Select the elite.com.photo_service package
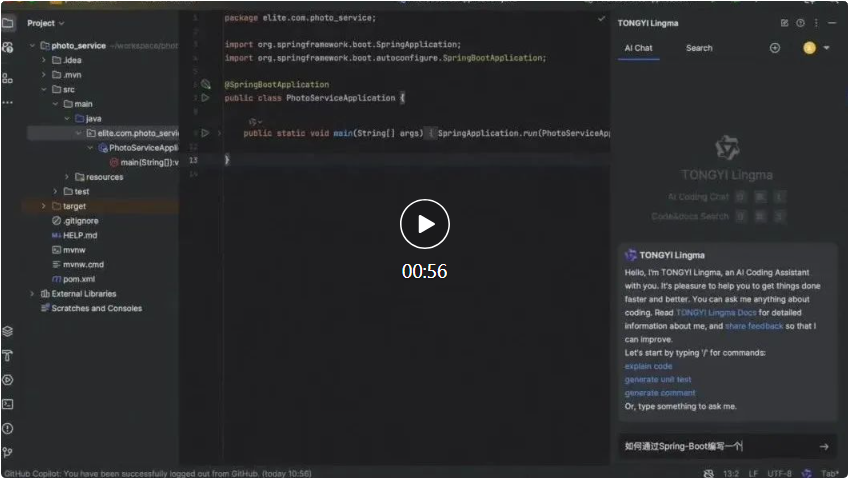 (x=132, y=133)
